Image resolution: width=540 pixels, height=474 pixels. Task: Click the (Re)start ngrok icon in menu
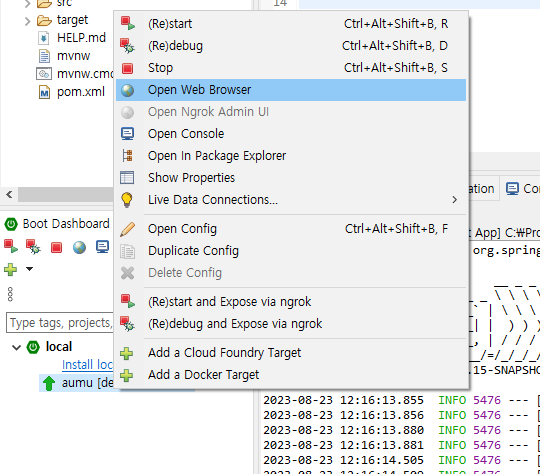click(127, 301)
